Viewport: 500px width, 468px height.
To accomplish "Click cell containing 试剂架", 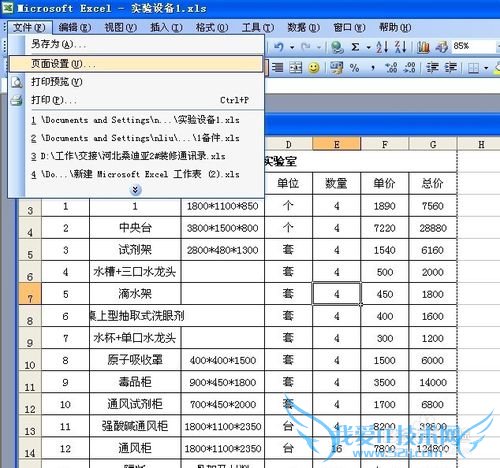I will coord(135,250).
